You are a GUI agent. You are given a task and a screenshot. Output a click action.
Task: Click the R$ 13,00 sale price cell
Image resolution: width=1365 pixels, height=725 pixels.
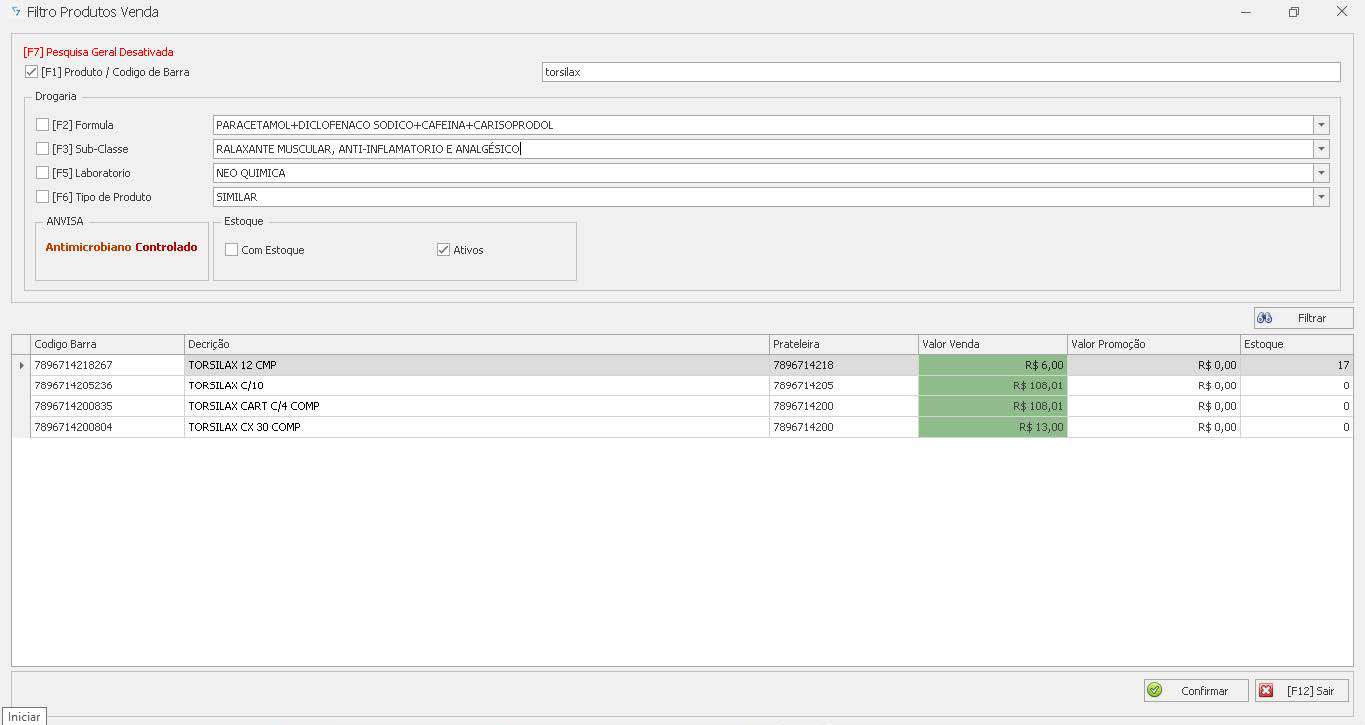pos(992,427)
